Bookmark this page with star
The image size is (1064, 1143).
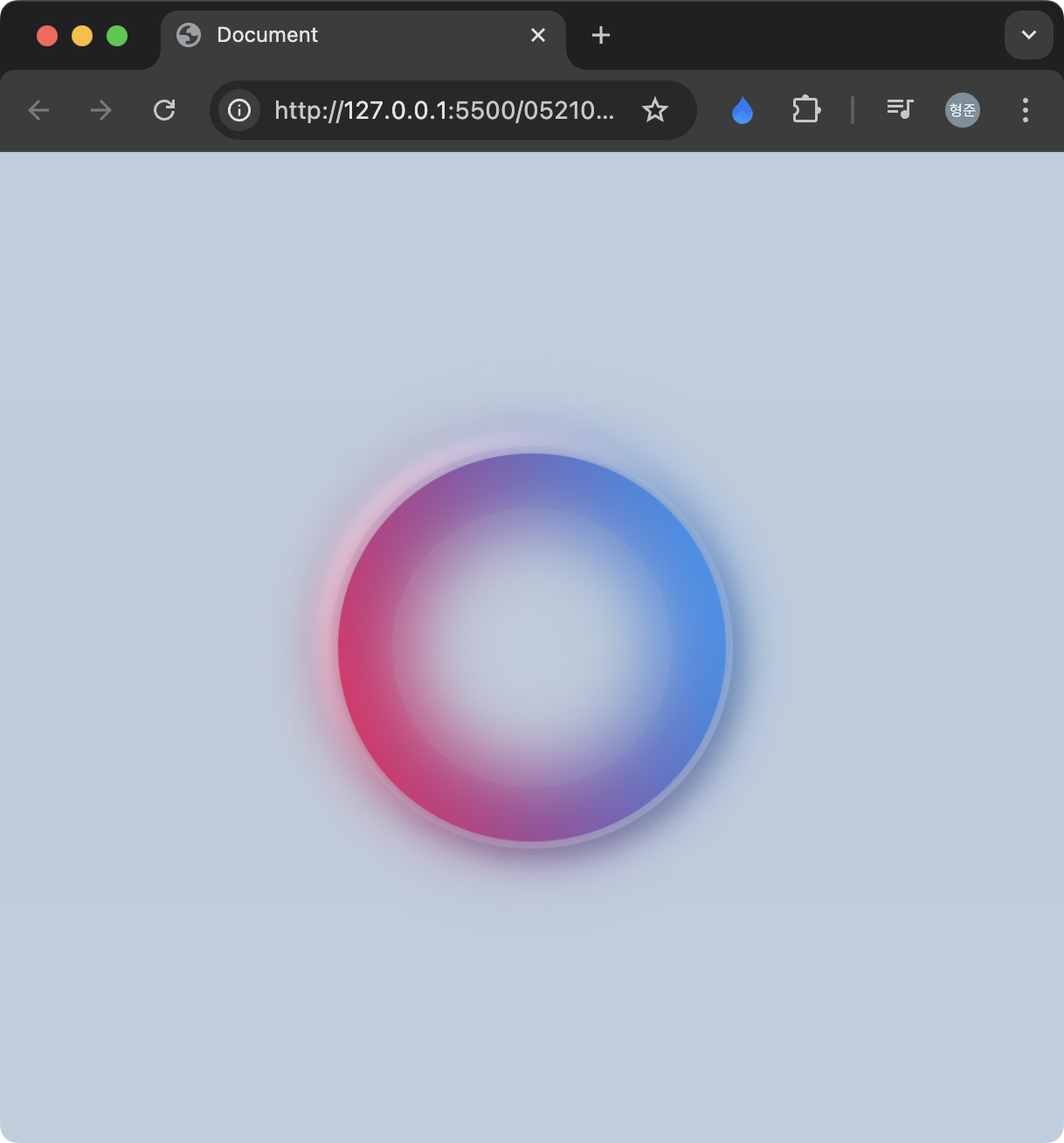pos(655,110)
